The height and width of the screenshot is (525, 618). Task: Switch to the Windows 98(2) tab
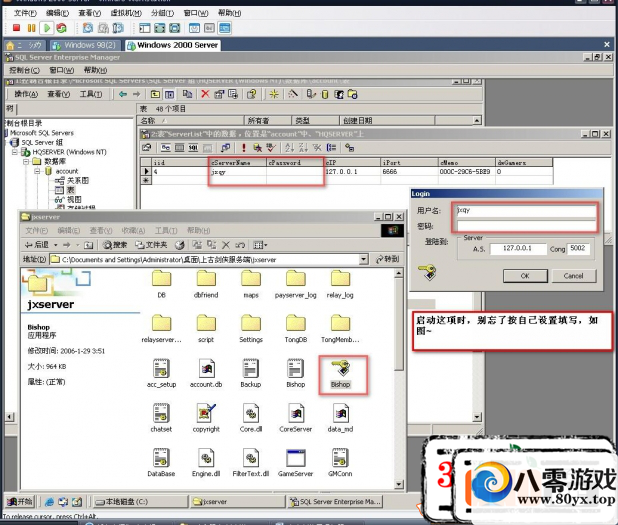[x=84, y=45]
